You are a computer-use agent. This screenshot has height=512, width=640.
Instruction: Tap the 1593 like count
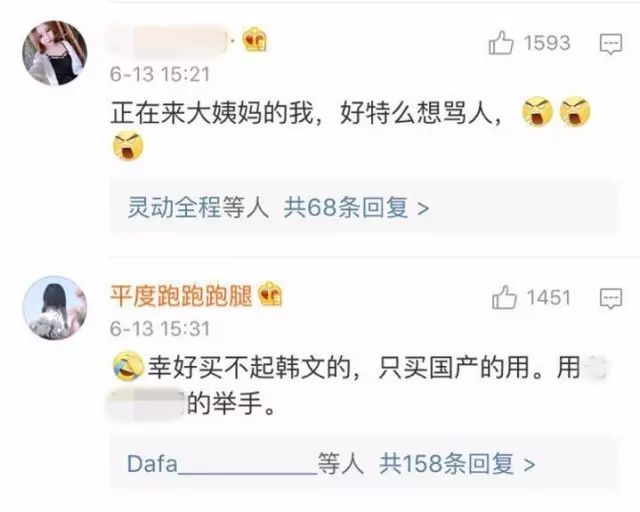pyautogui.click(x=547, y=43)
